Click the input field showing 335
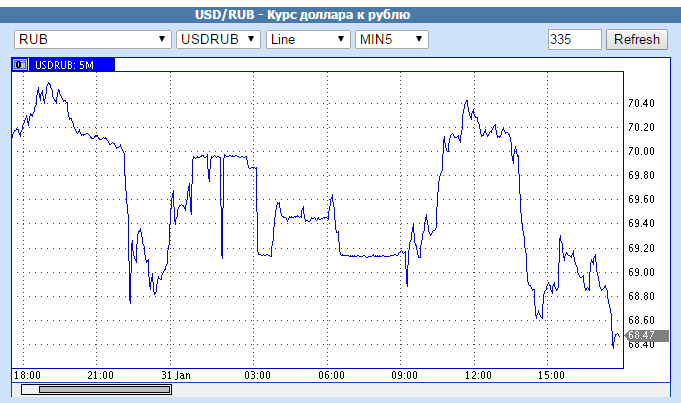681x403 pixels. [574, 39]
